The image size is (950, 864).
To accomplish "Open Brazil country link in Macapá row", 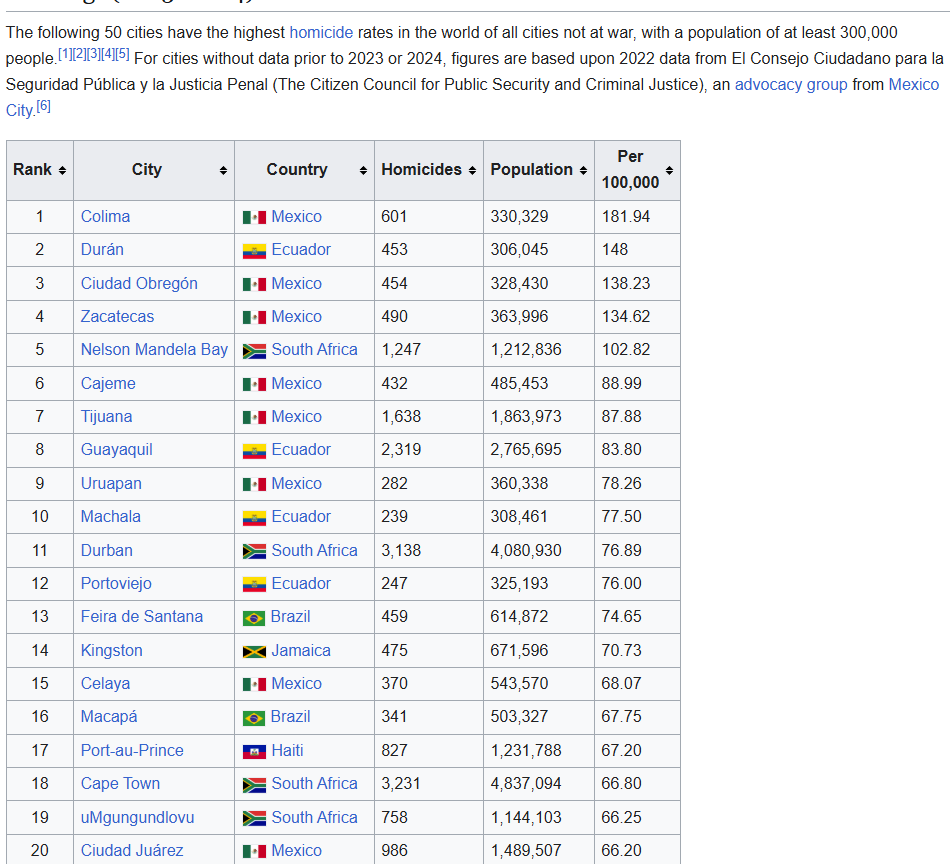I will click(x=291, y=717).
